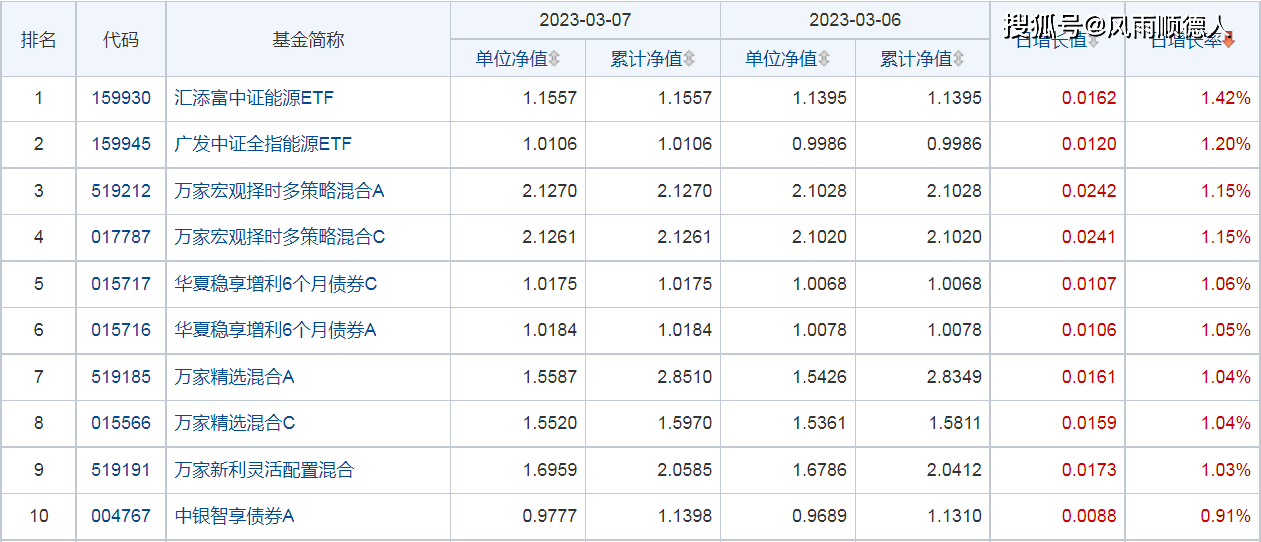The width and height of the screenshot is (1261, 542).
Task: Click the red 日增长率 descending sort arrow
Action: coord(1229,41)
